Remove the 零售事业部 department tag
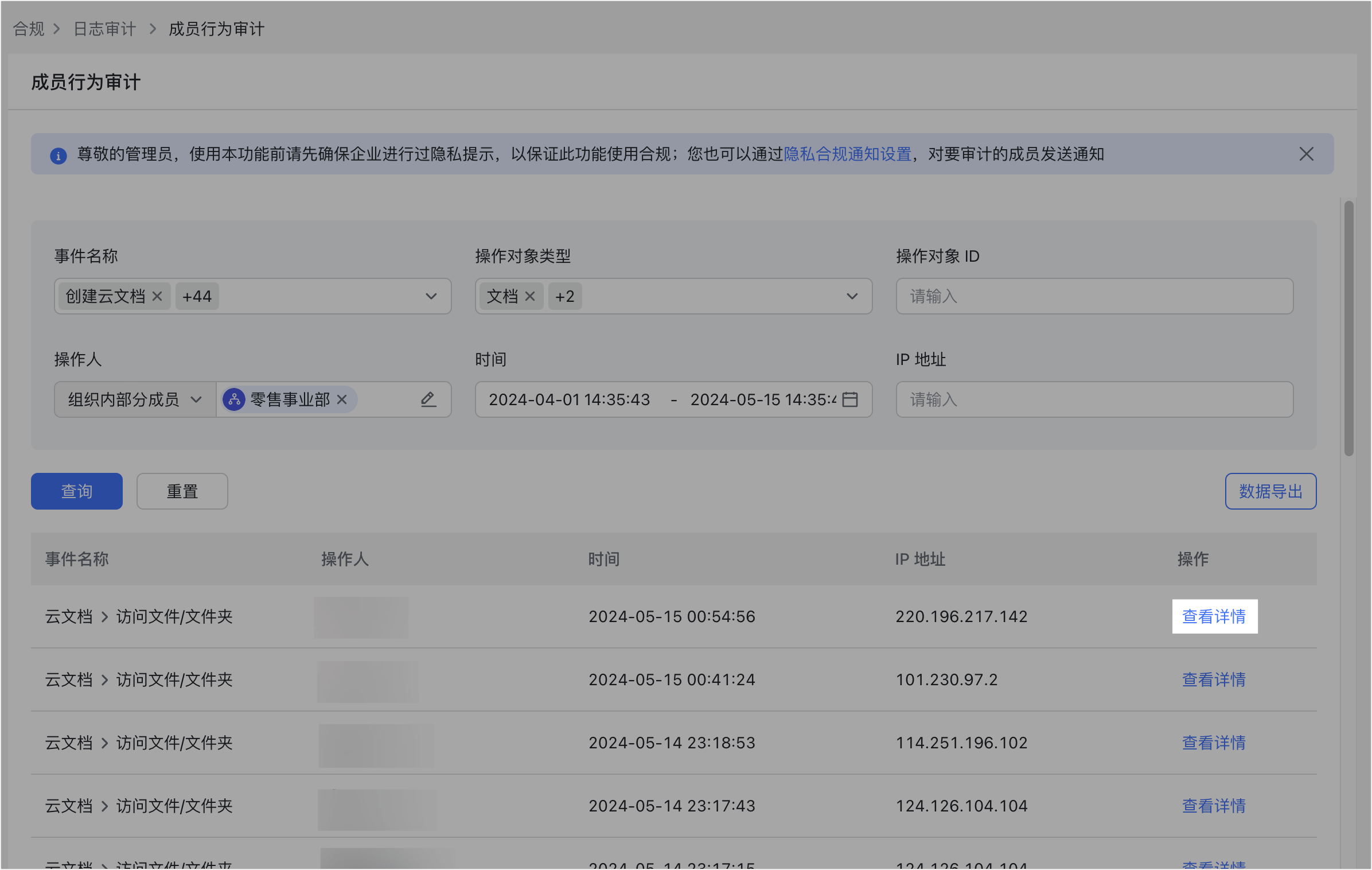The image size is (1372, 870). pyautogui.click(x=342, y=399)
